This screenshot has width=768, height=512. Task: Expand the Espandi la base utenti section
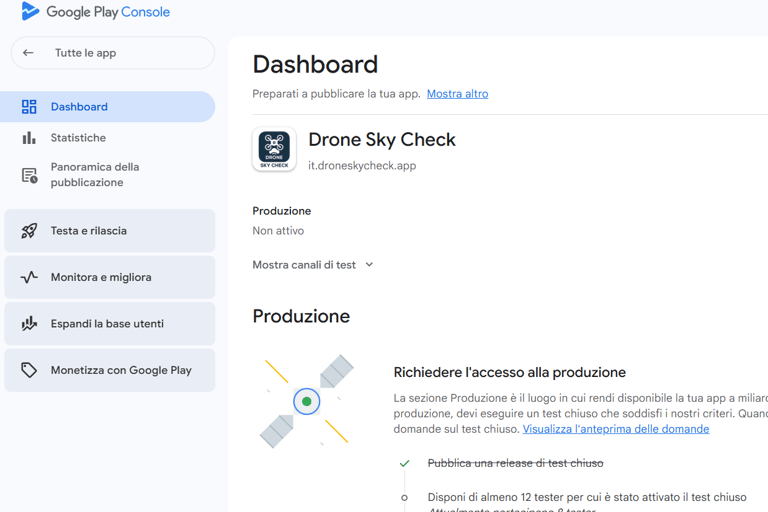pyautogui.click(x=110, y=323)
